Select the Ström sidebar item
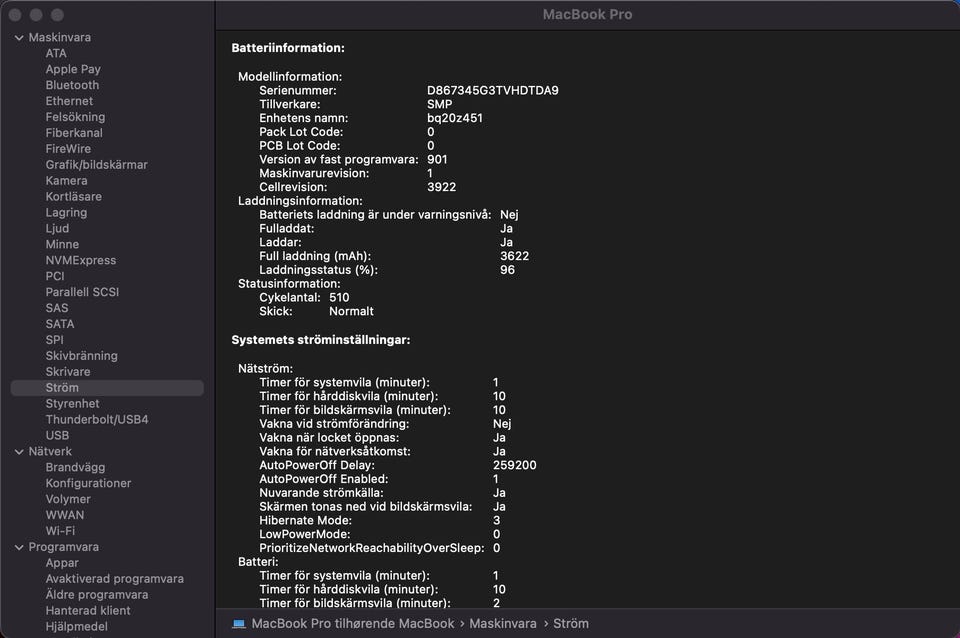Viewport: 960px width, 638px height. (62, 388)
